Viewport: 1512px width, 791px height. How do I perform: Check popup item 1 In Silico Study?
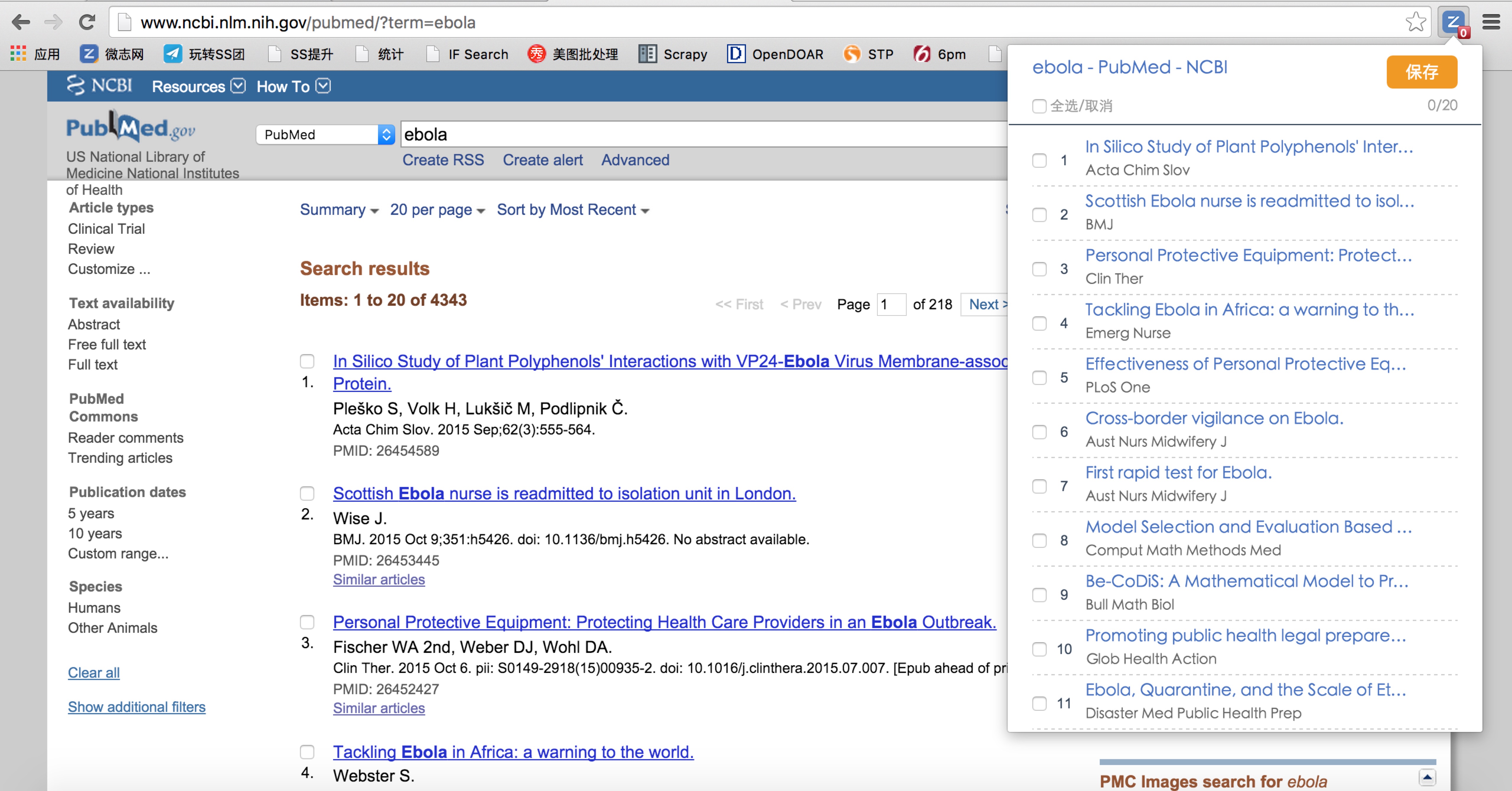click(x=1039, y=160)
